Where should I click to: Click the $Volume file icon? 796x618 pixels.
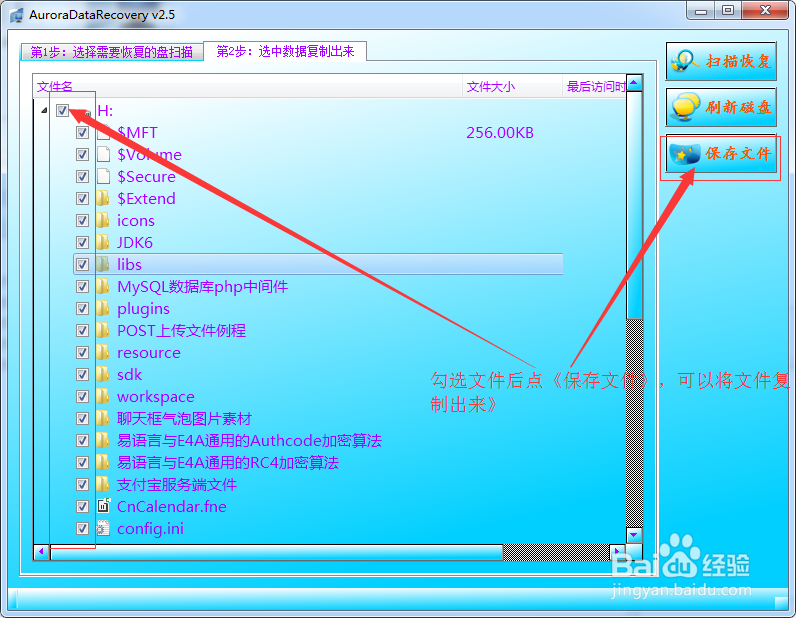[104, 154]
